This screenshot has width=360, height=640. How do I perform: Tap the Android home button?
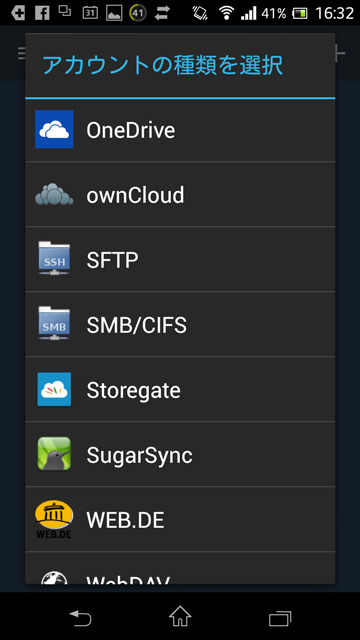(x=180, y=616)
